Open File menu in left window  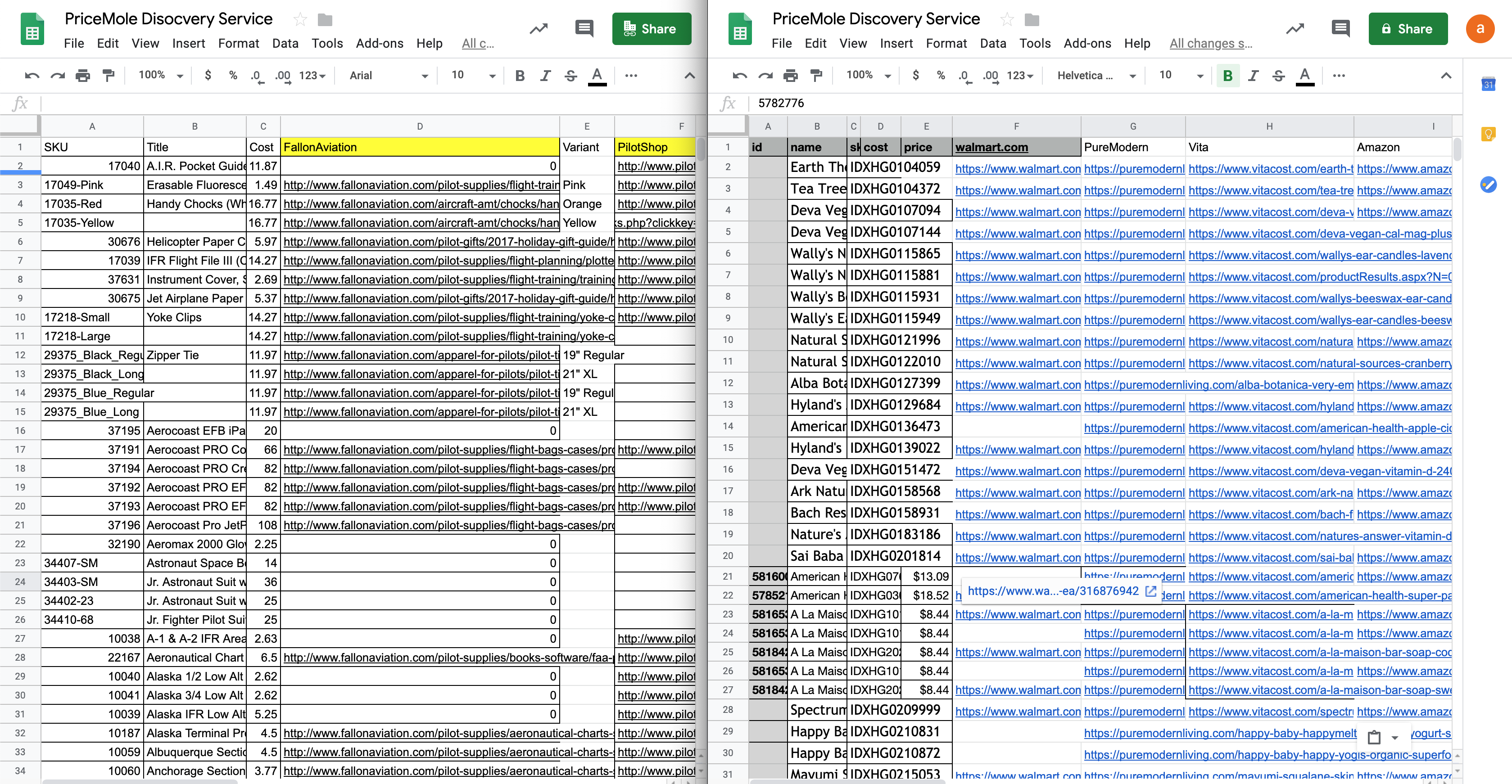[x=74, y=43]
